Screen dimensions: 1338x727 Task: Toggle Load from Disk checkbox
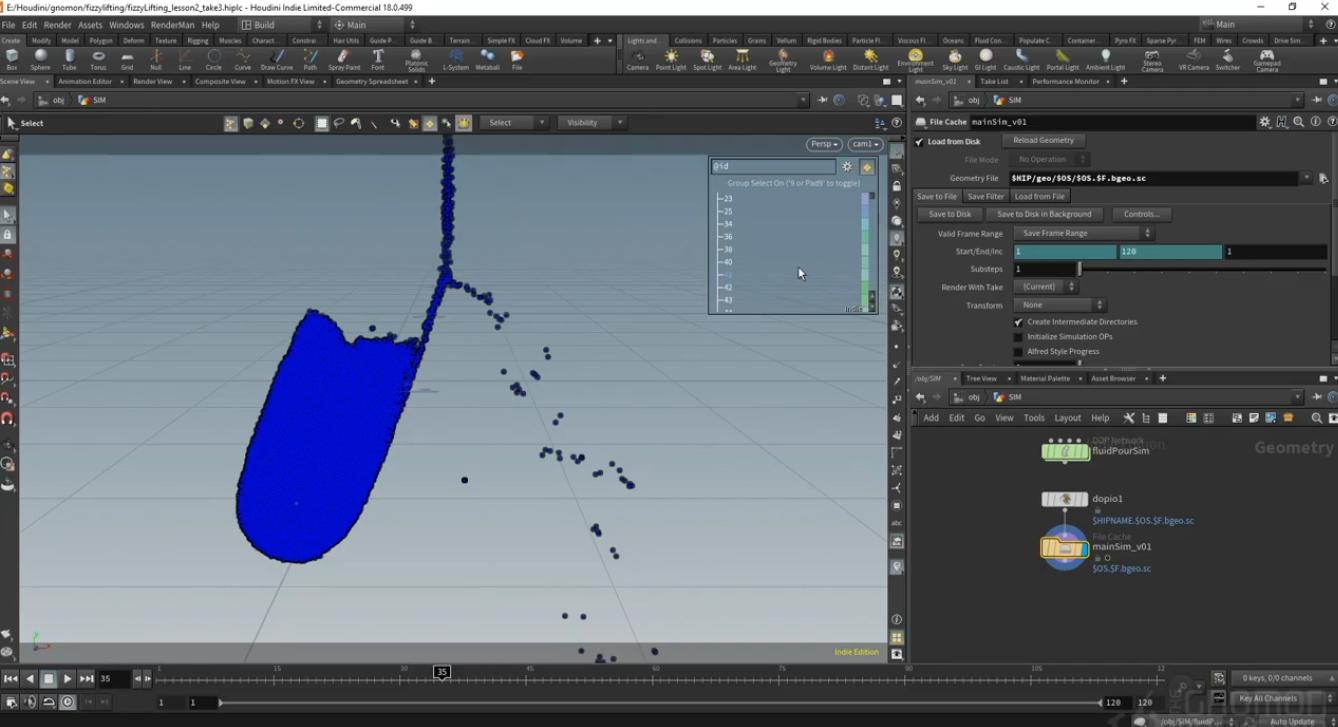(x=919, y=142)
